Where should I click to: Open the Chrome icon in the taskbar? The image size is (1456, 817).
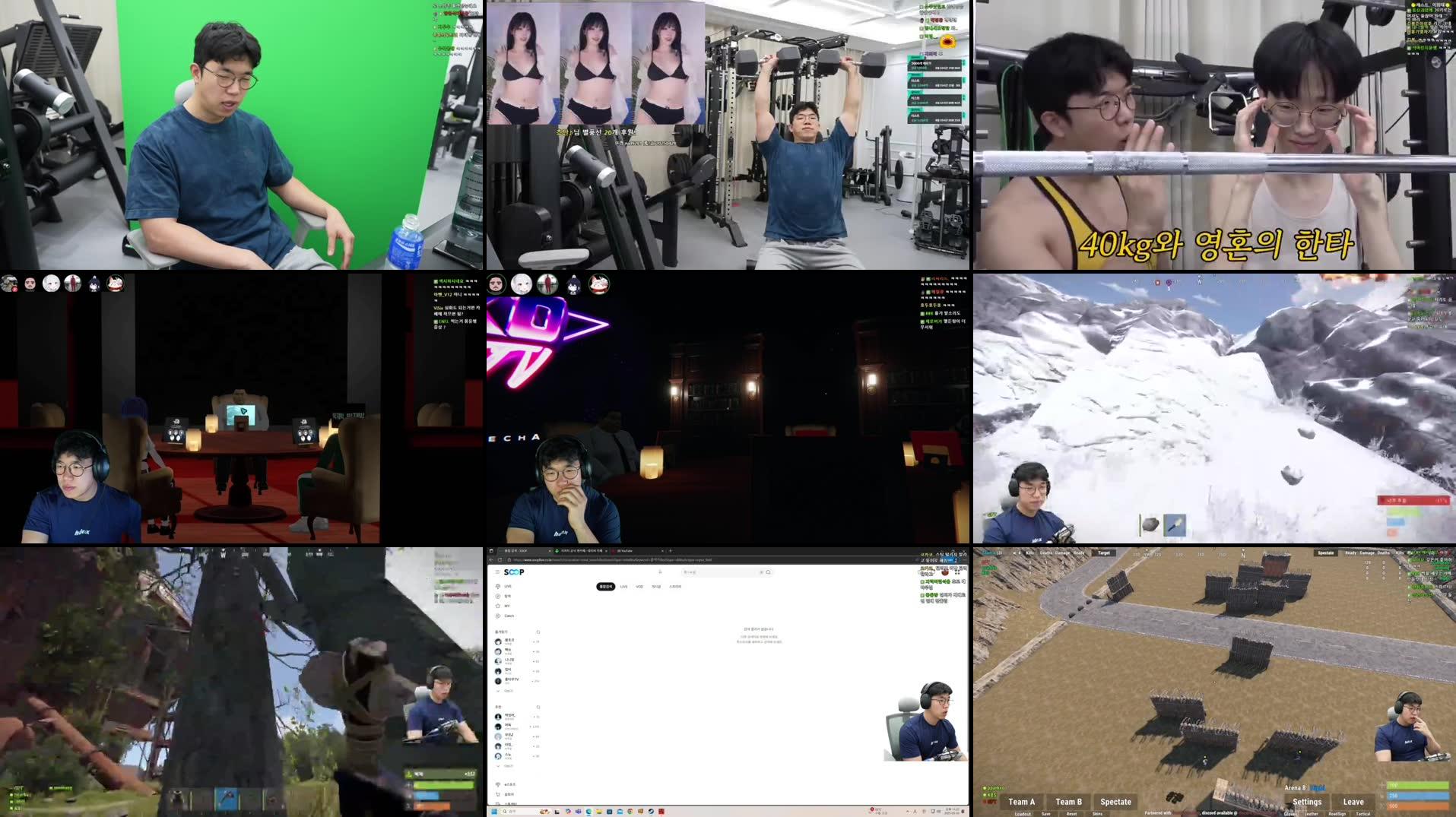point(630,811)
